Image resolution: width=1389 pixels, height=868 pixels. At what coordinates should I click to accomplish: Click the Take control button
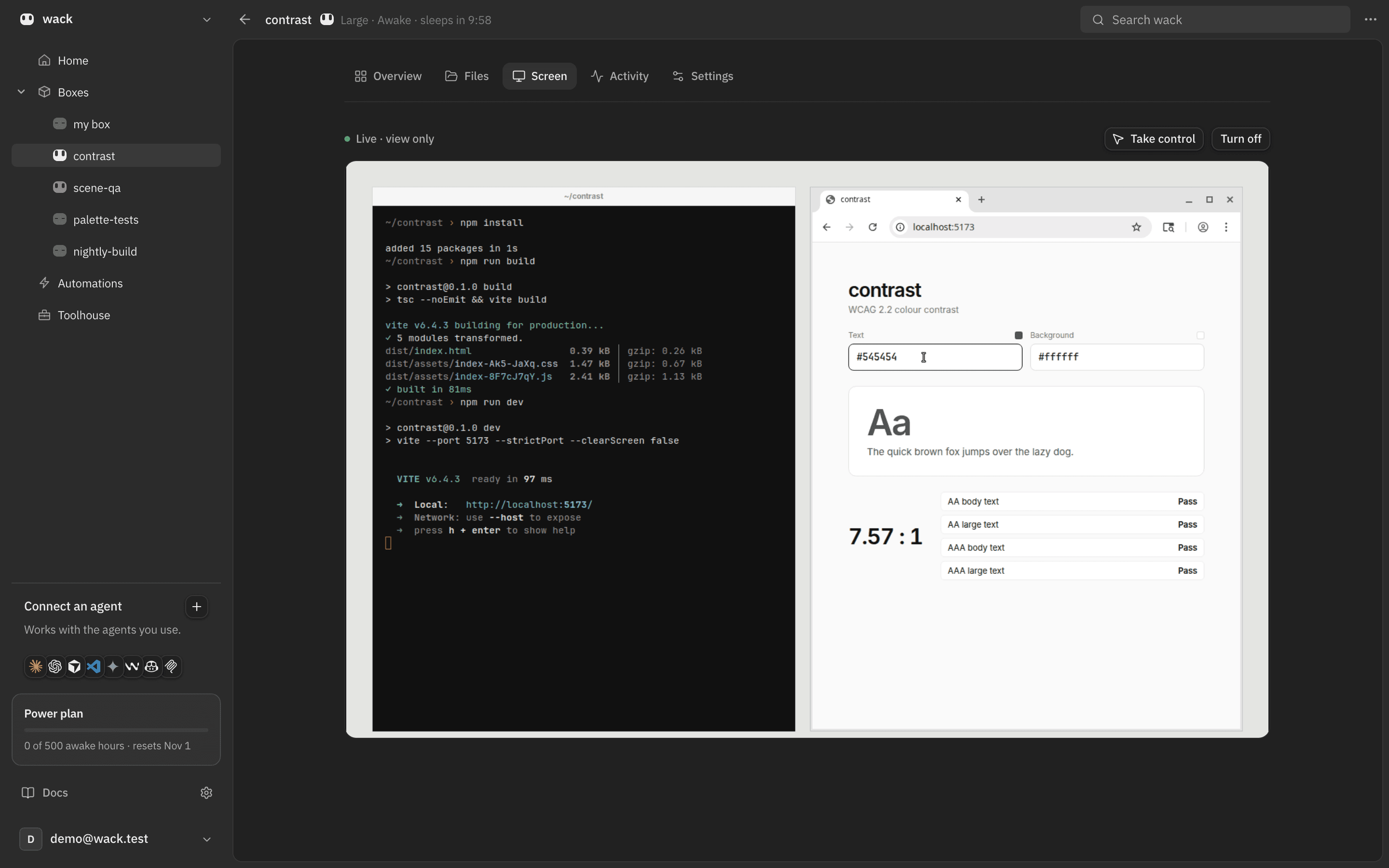coord(1154,139)
